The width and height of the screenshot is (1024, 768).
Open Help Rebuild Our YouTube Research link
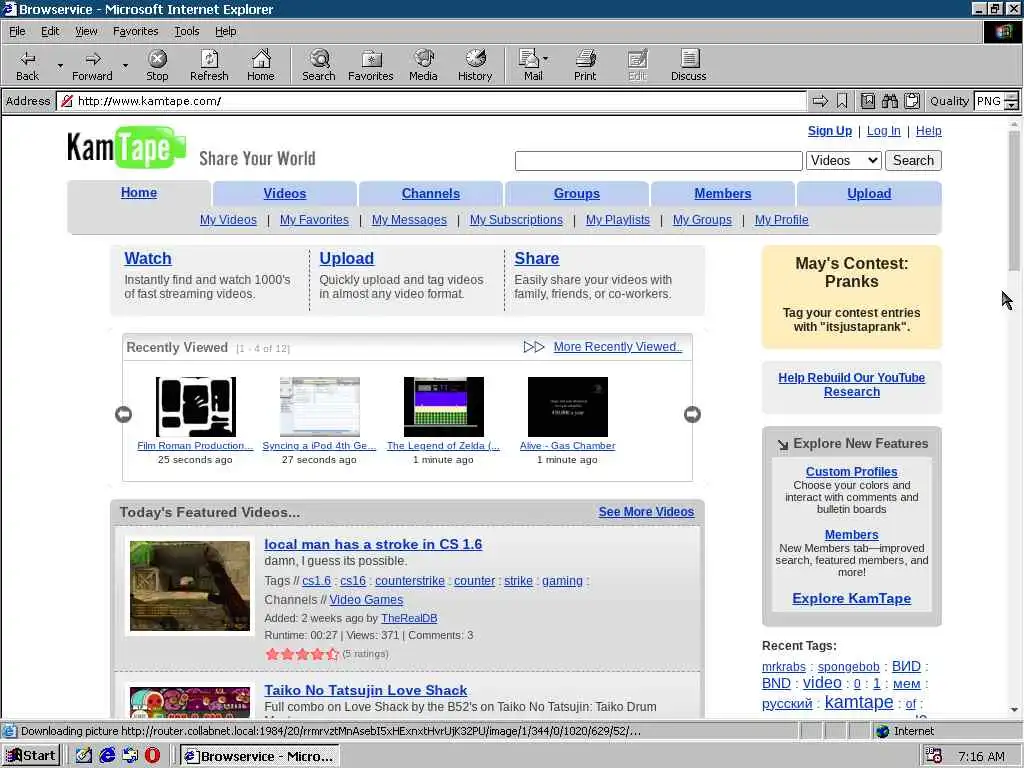click(852, 385)
